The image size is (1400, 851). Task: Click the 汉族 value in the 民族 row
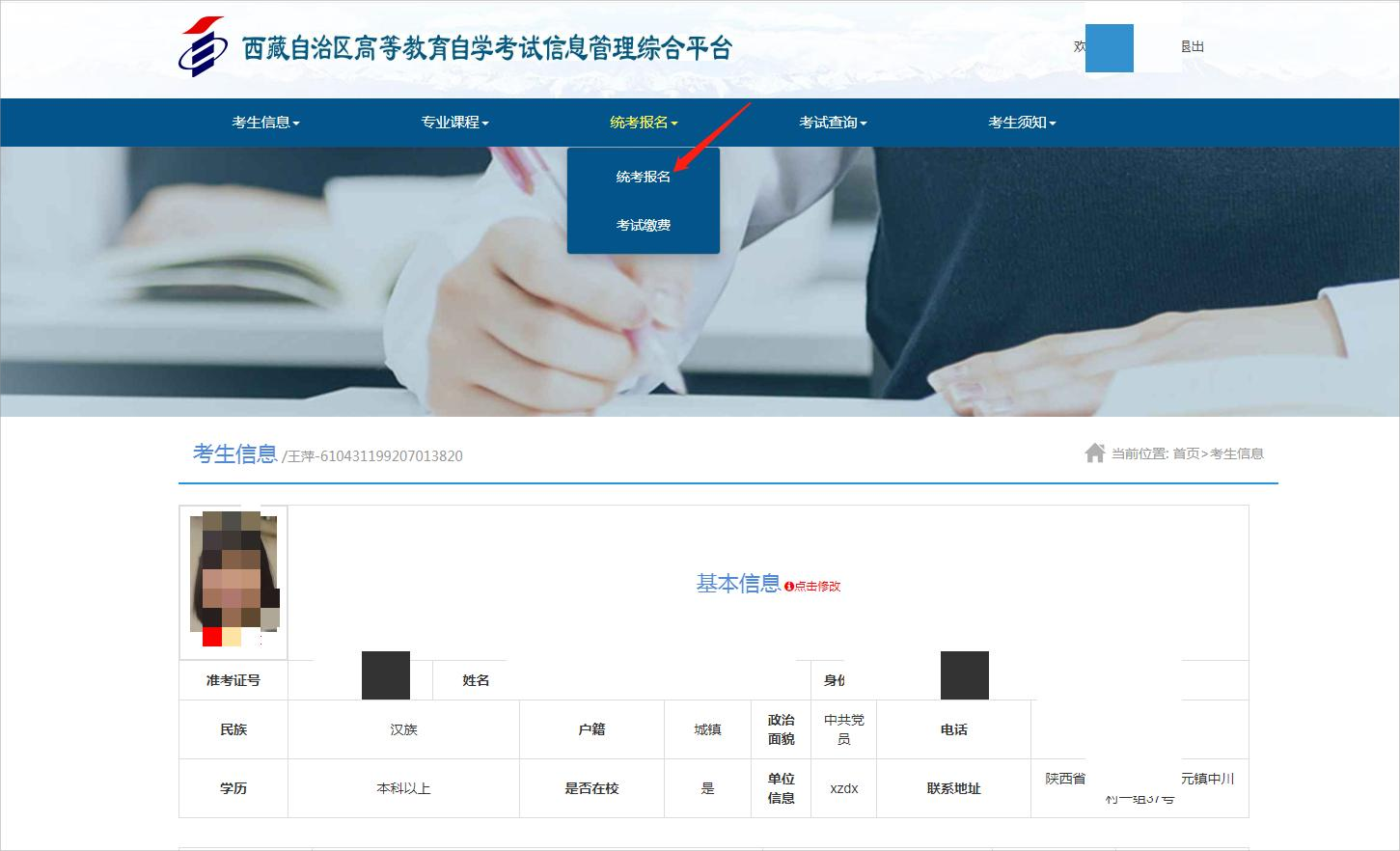(403, 729)
